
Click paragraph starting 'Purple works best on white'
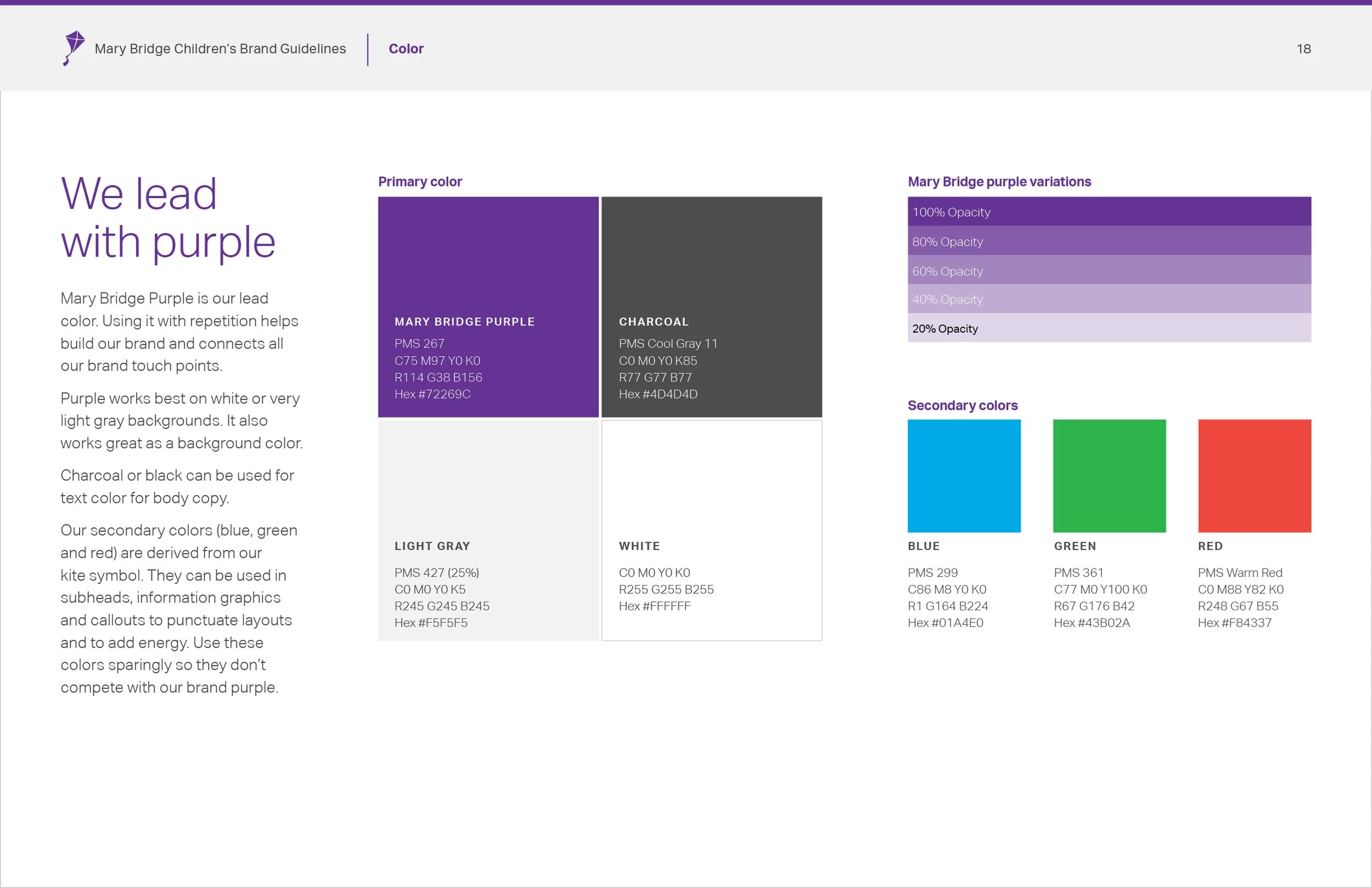[x=182, y=421]
